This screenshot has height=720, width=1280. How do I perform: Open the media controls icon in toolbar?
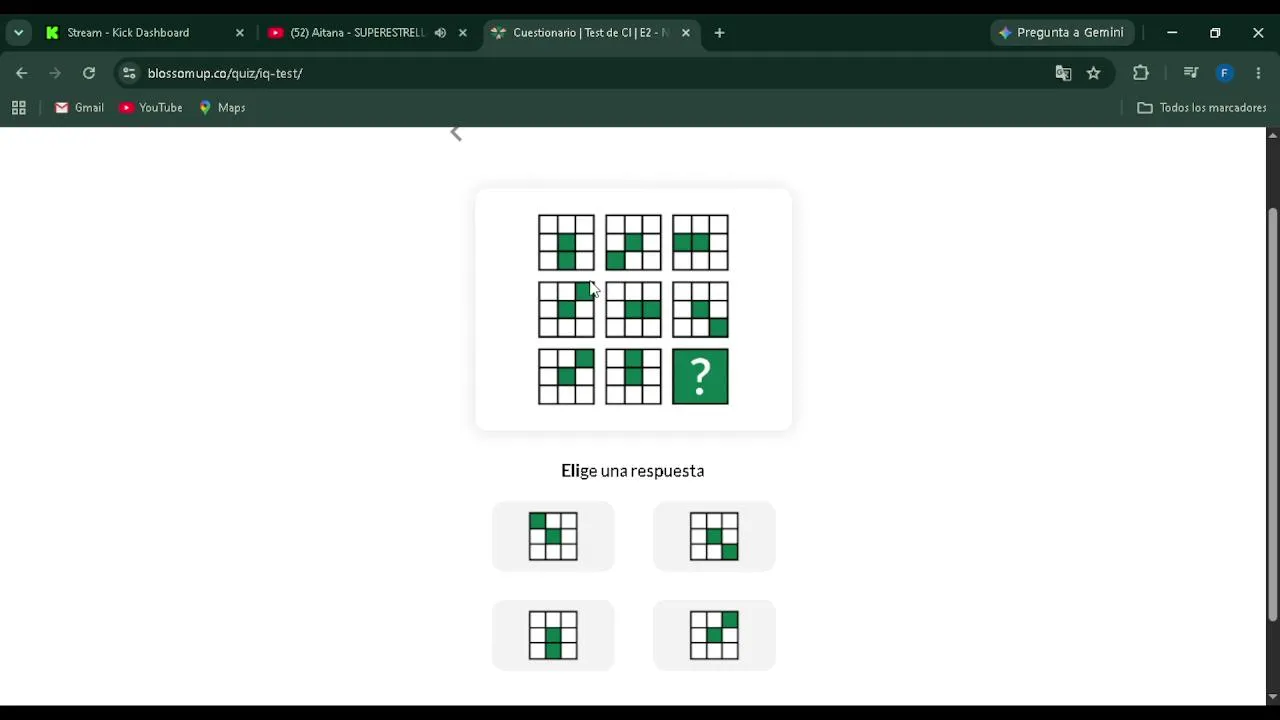(1190, 73)
